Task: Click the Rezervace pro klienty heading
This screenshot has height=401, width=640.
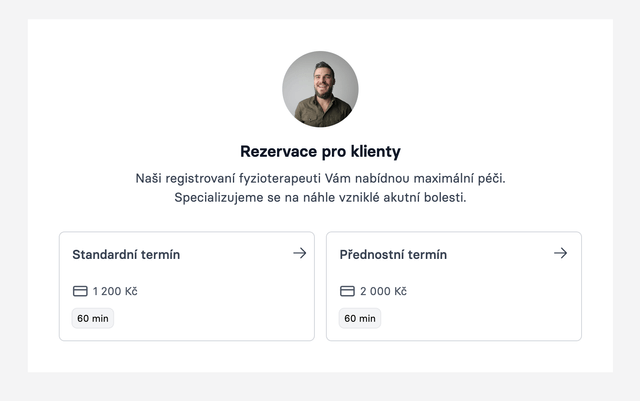Action: 320,151
